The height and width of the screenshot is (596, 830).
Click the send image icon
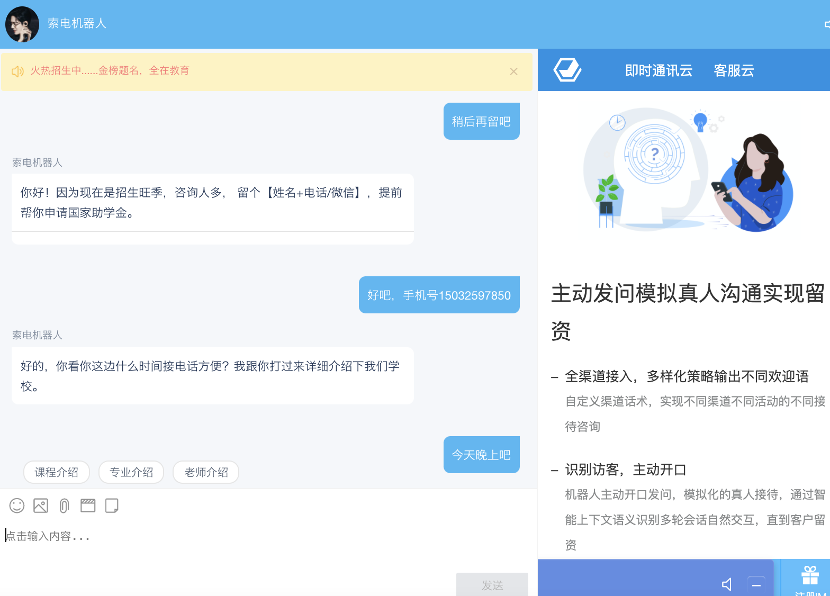point(41,506)
